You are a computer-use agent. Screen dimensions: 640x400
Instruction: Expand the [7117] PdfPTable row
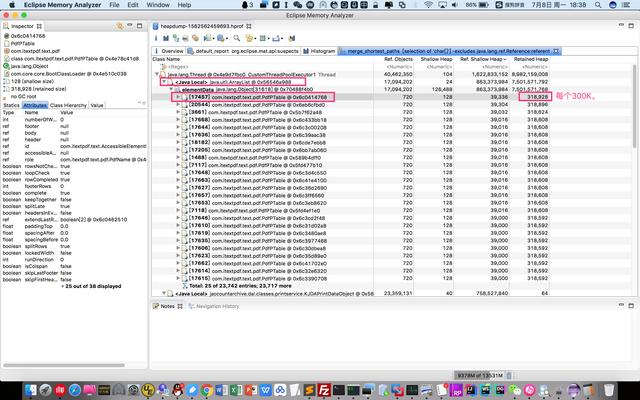[178, 165]
